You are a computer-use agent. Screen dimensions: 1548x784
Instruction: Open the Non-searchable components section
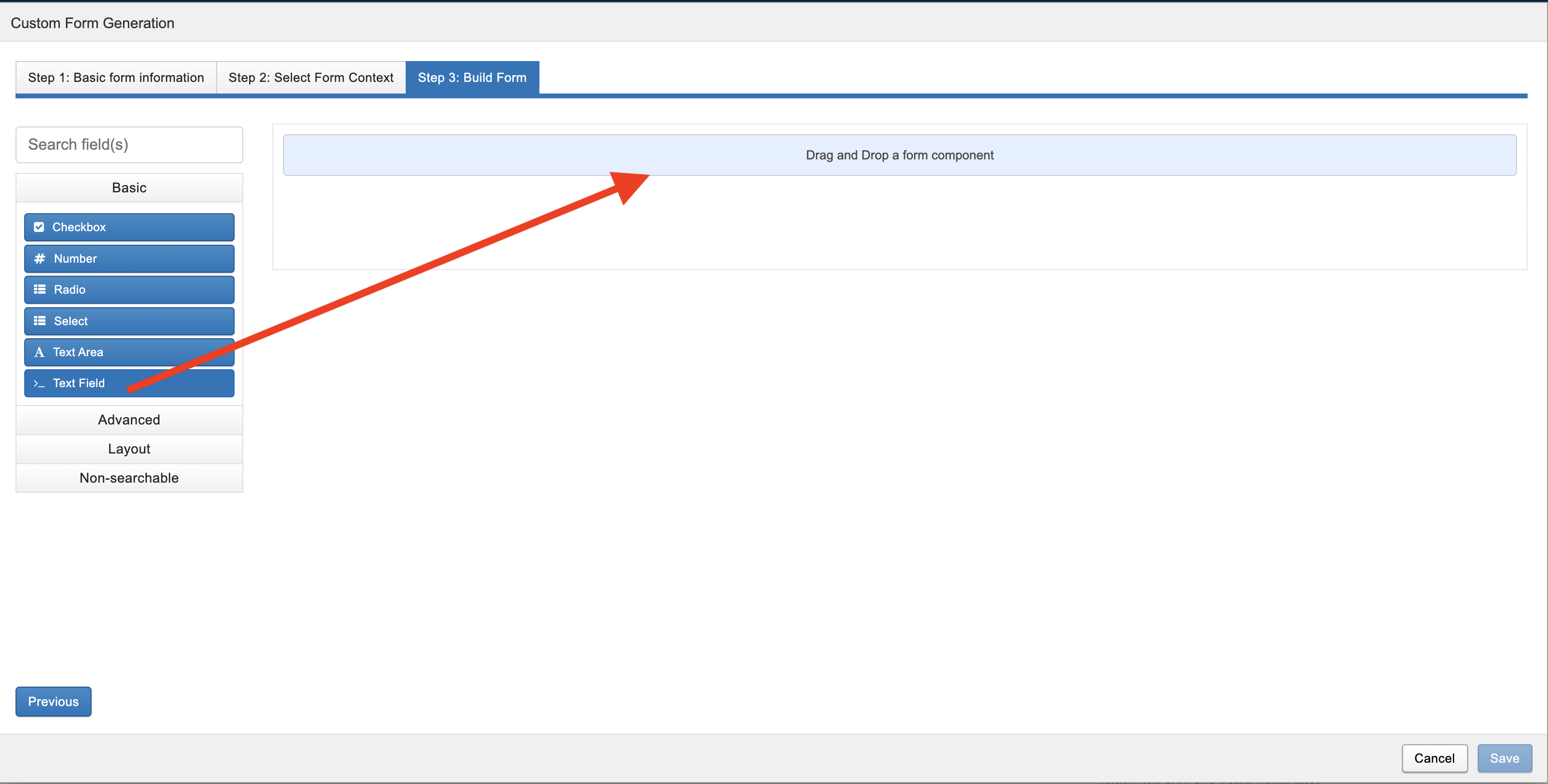[129, 478]
